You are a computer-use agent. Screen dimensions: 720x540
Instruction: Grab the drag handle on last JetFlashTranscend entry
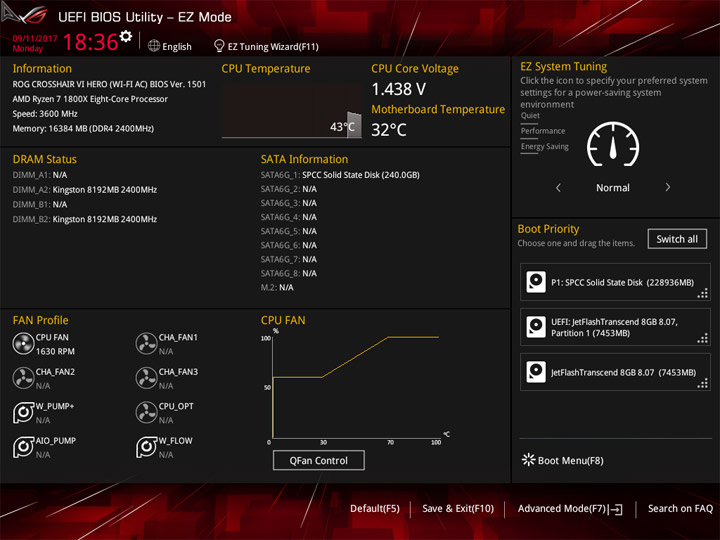click(x=703, y=383)
